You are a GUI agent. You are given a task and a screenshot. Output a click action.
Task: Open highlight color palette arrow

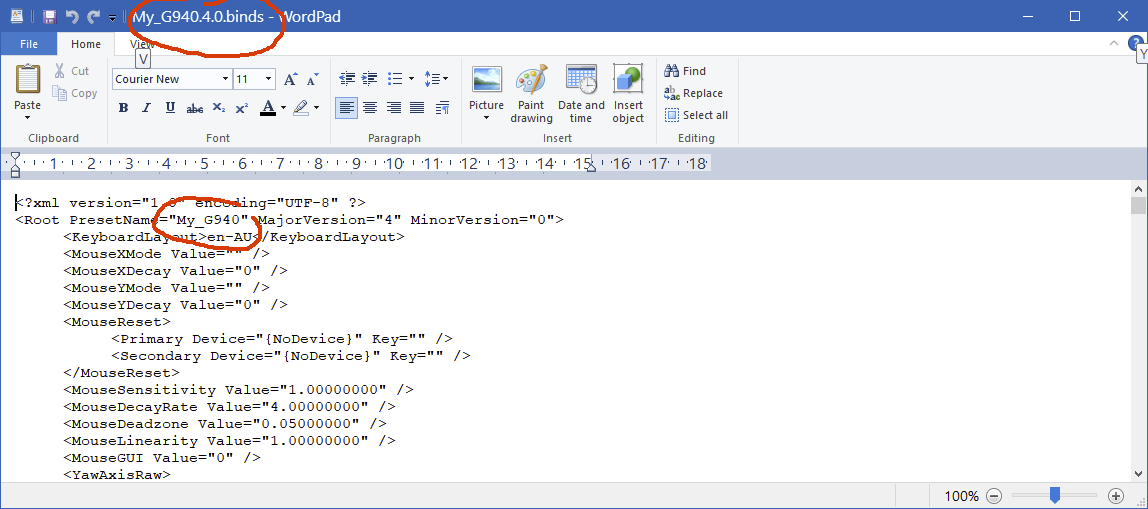[x=316, y=108]
